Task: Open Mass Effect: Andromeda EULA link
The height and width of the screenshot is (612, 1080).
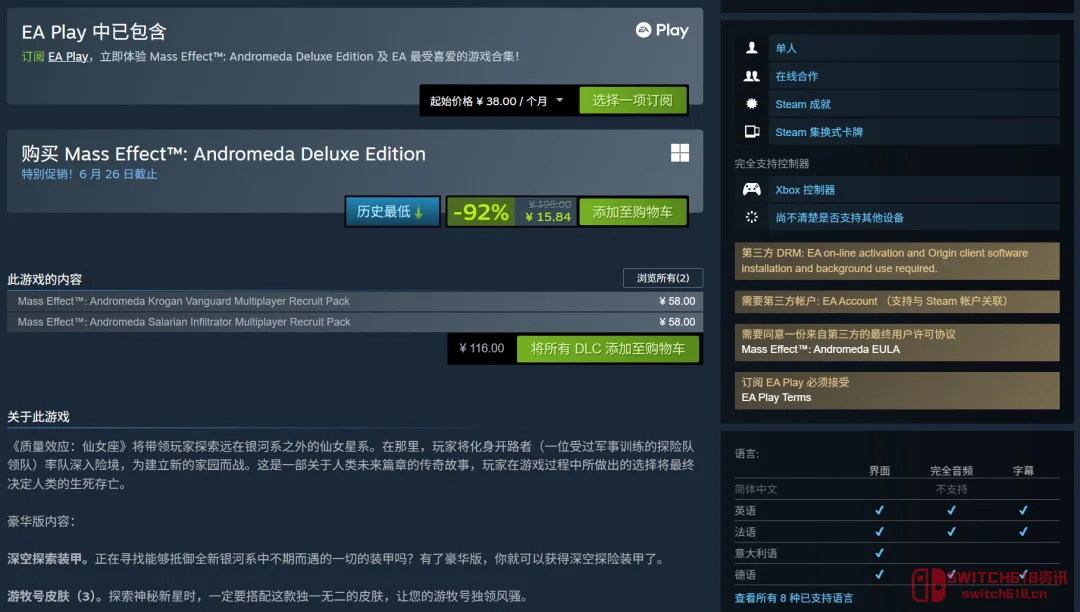Action: (820, 350)
